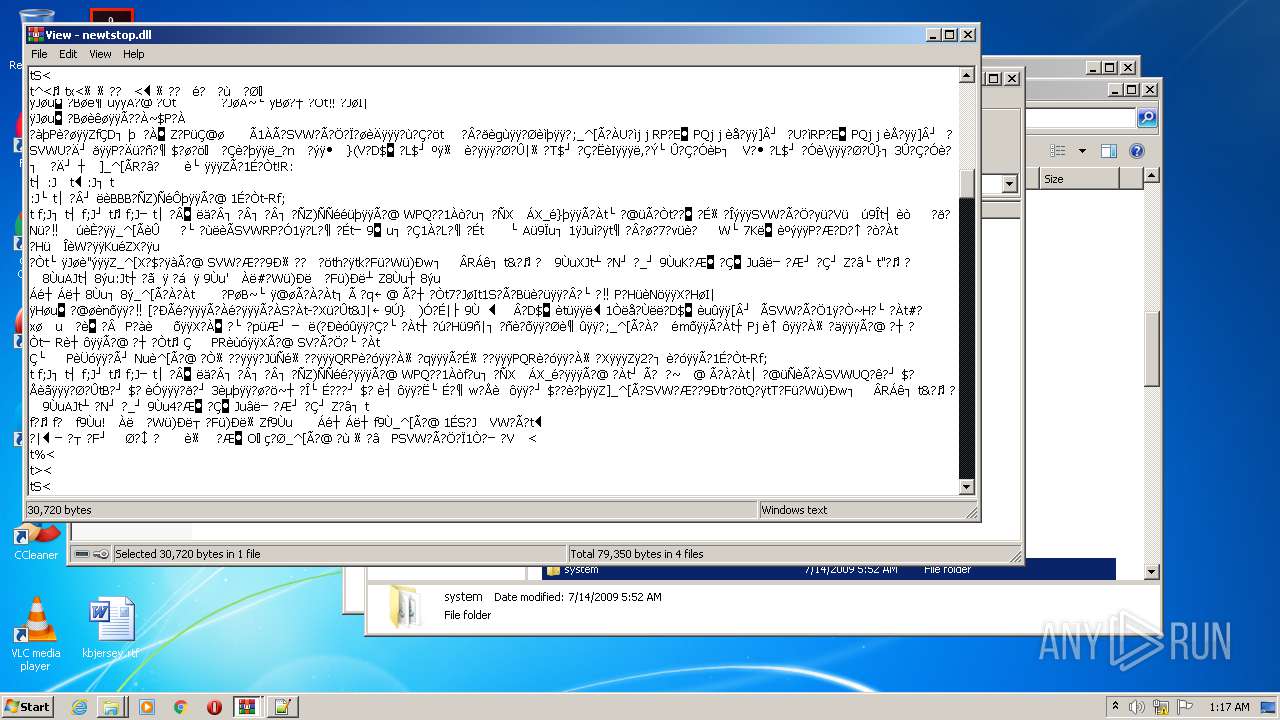Screen dimensions: 1280x720
Task: Open the View menu in the viewer
Action: click(100, 54)
